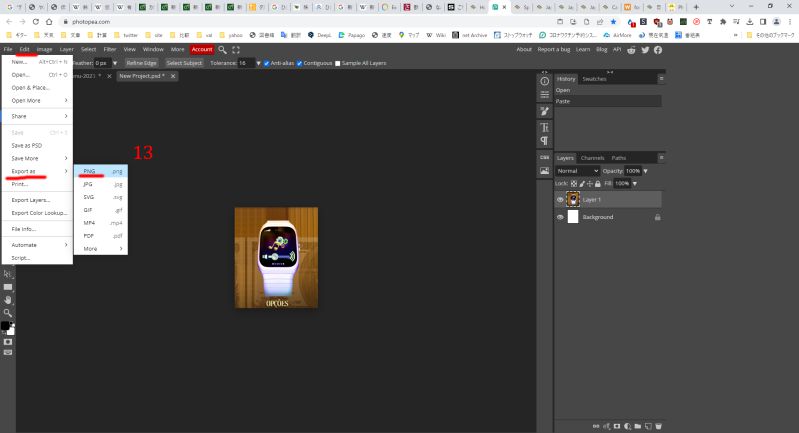Toggle fullscreen mode icon
Image resolution: width=799 pixels, height=433 pixels.
click(235, 49)
